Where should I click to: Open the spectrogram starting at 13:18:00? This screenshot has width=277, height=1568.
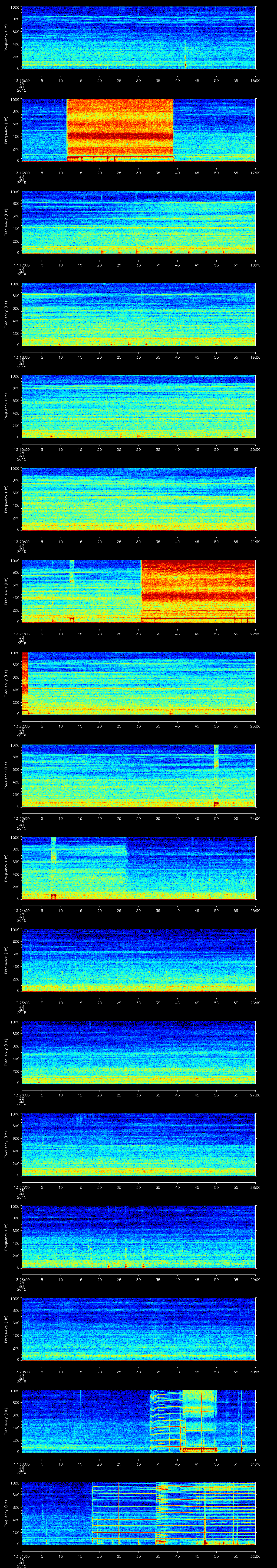coord(138,314)
